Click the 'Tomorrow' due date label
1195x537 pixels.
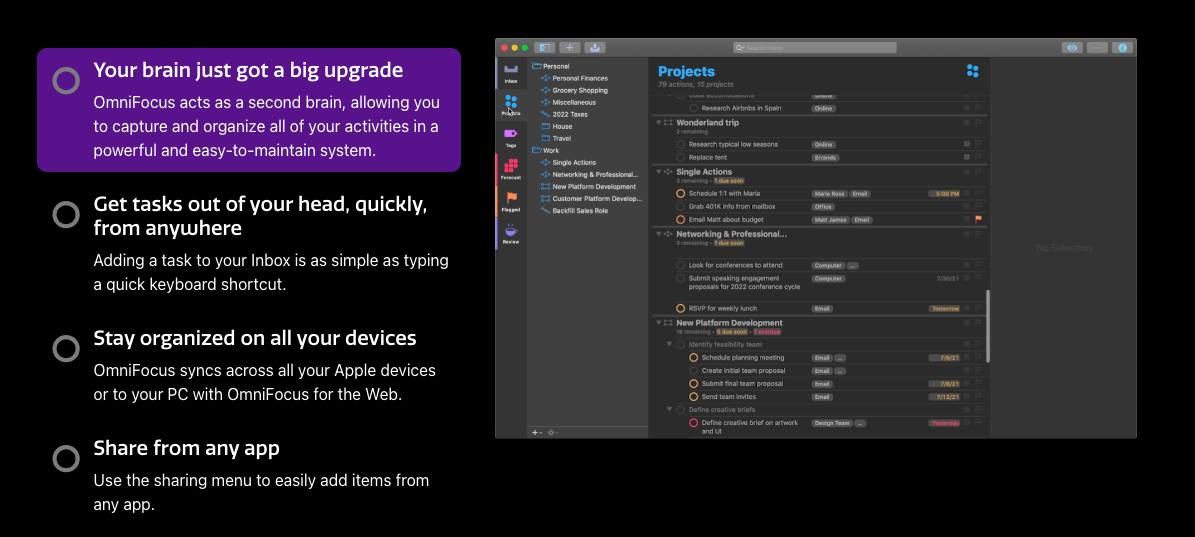944,308
